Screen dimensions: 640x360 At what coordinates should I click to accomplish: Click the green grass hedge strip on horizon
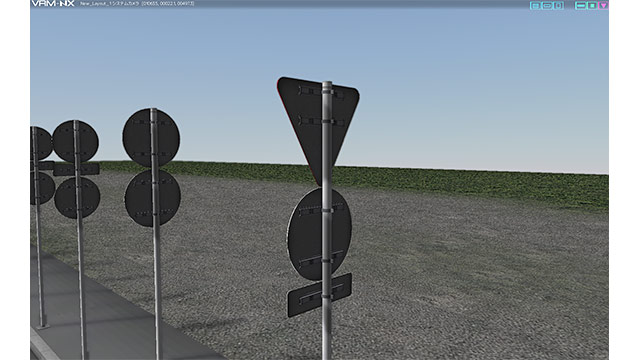pyautogui.click(x=367, y=180)
